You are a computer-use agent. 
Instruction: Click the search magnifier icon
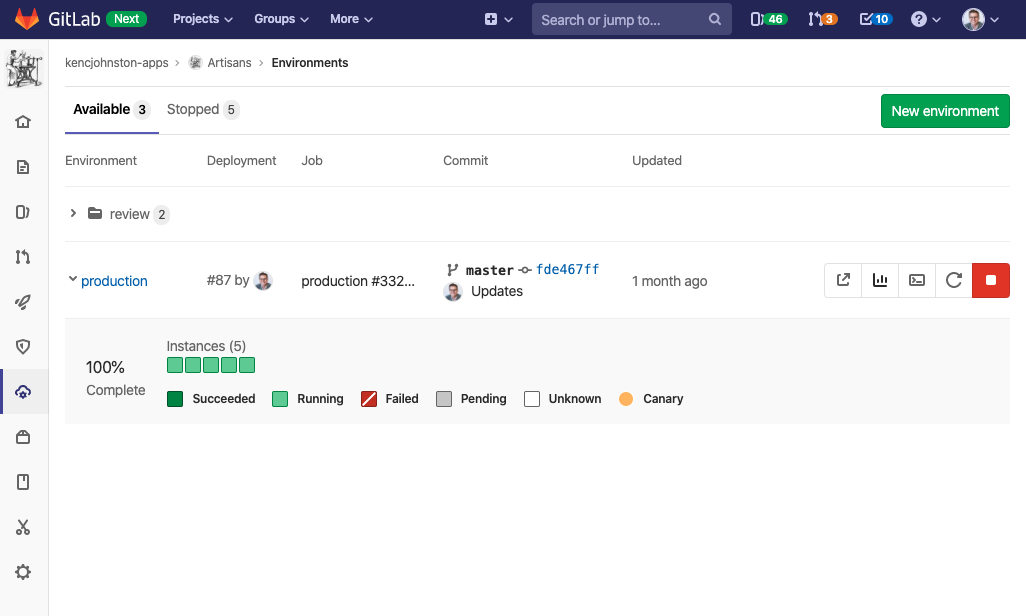[715, 20]
